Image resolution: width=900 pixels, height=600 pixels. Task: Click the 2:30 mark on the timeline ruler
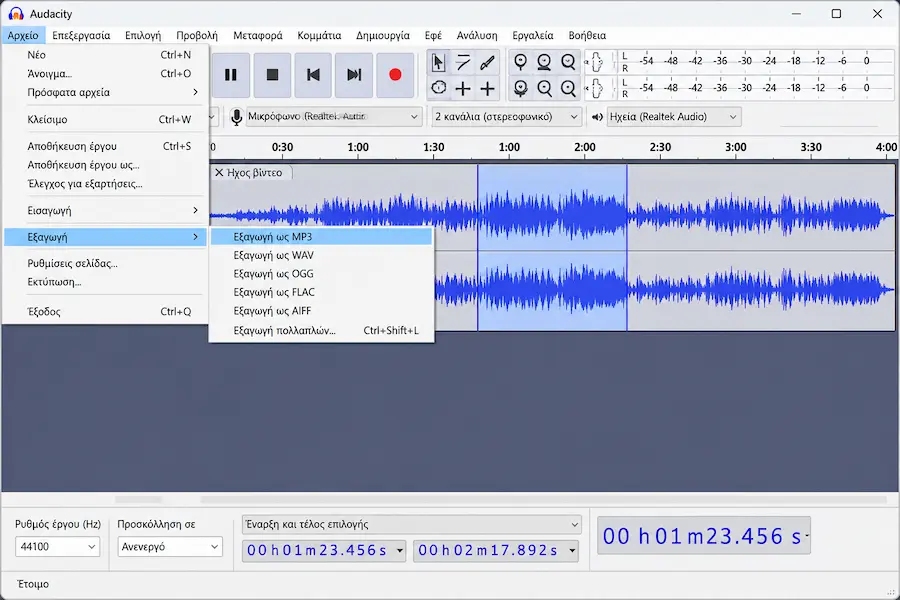660,147
